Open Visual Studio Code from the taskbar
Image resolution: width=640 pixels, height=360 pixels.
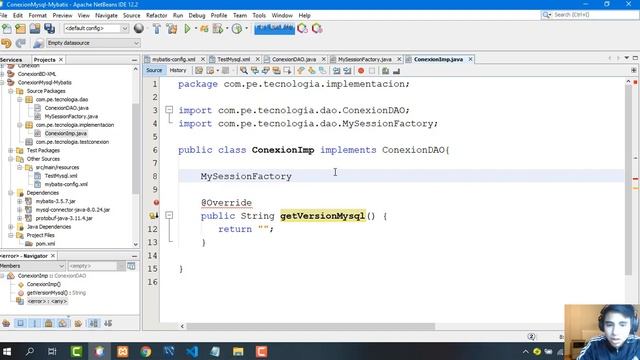[191, 351]
